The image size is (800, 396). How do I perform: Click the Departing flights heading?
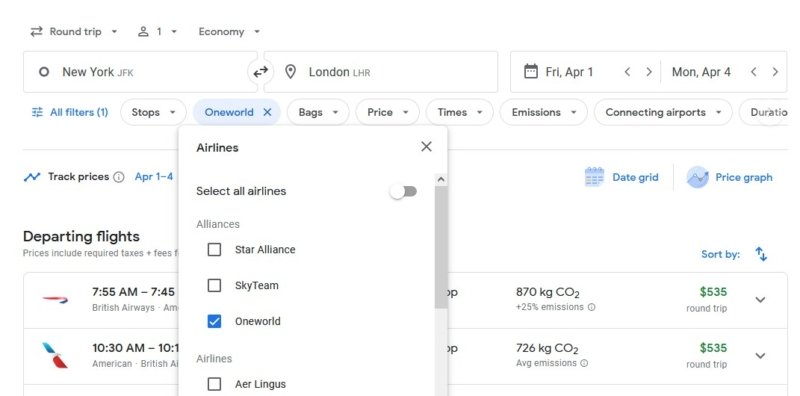tap(81, 237)
